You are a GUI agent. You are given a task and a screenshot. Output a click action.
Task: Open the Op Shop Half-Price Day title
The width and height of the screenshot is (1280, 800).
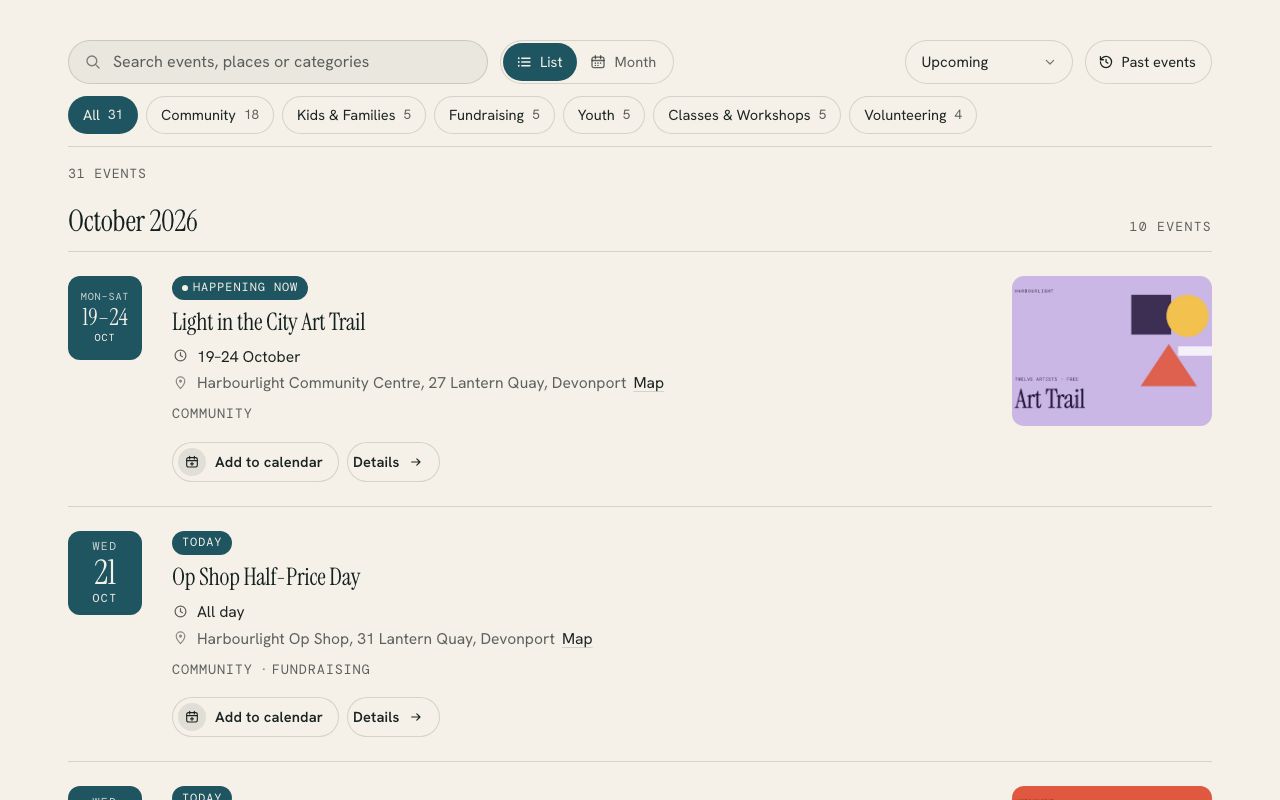click(266, 577)
